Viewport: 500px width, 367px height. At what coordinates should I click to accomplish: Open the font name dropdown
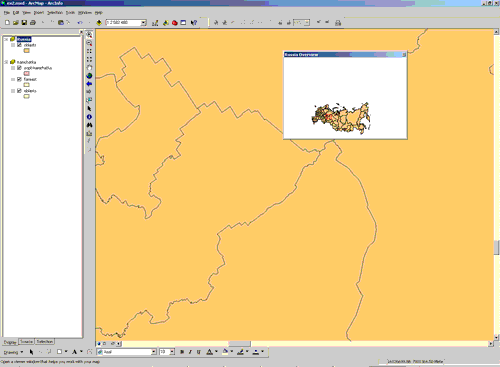coord(154,352)
